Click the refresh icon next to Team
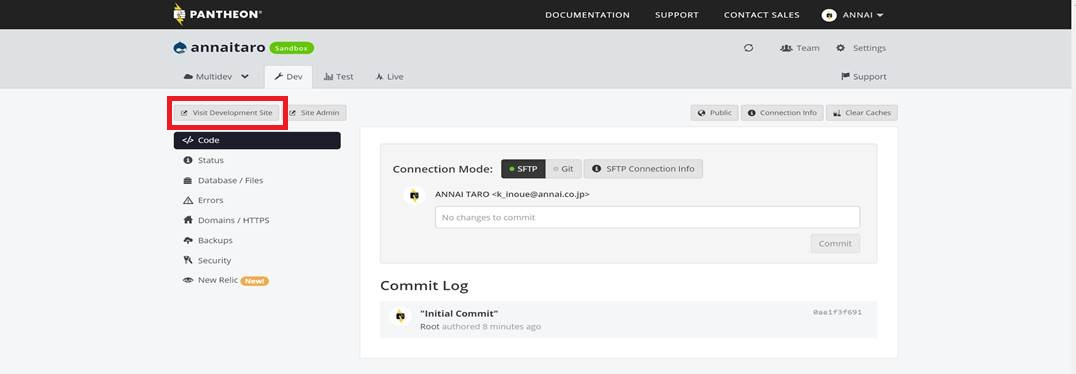The width and height of the screenshot is (1076, 374). (749, 48)
